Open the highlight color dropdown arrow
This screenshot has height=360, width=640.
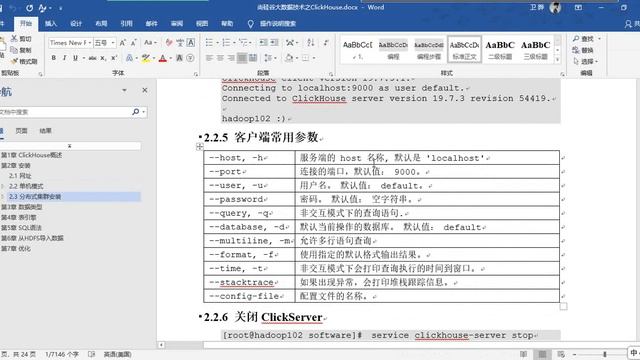(x=154, y=58)
